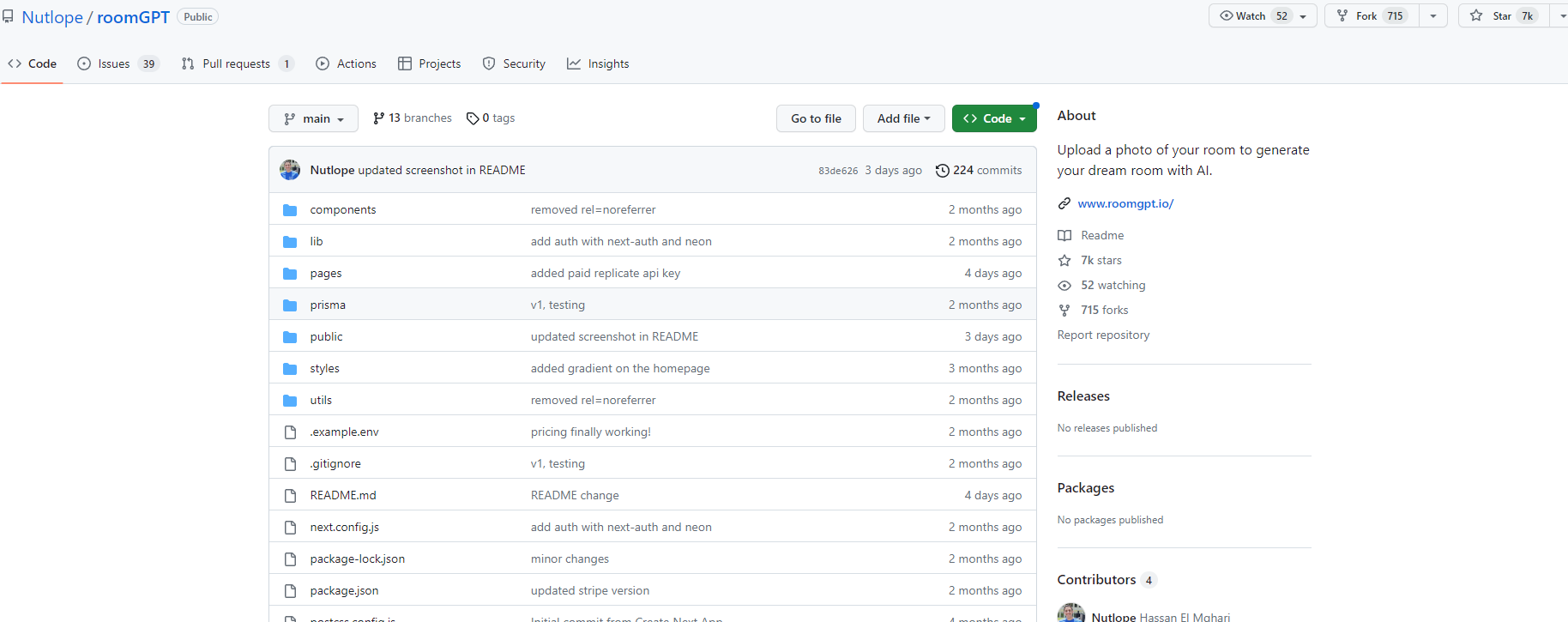Click Nutlope's avatar in the commit header
1568x622 pixels.
pyautogui.click(x=290, y=170)
